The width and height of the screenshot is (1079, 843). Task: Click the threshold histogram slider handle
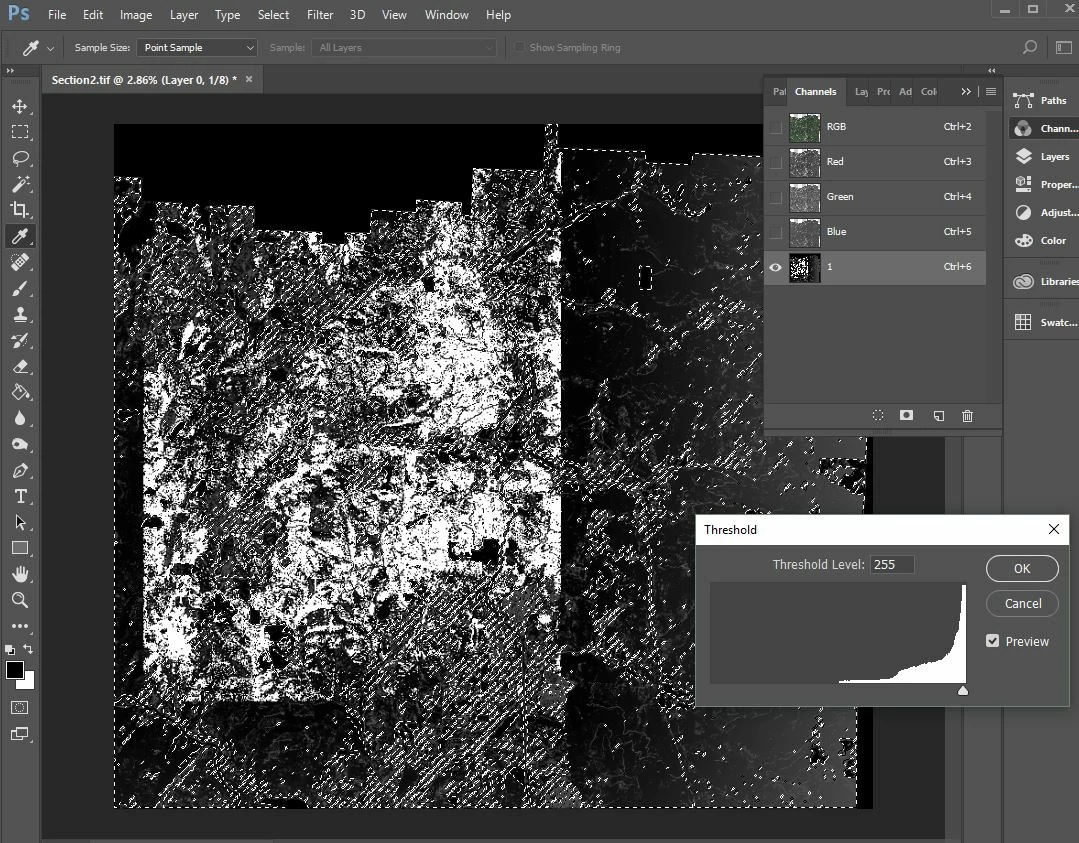click(x=962, y=690)
